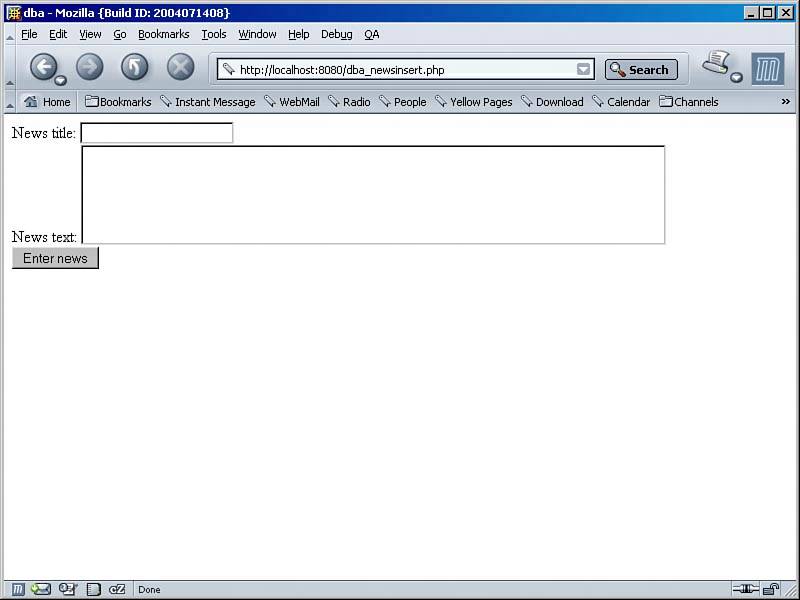Submit form with Enter news button
The height and width of the screenshot is (600, 800).
click(x=55, y=258)
